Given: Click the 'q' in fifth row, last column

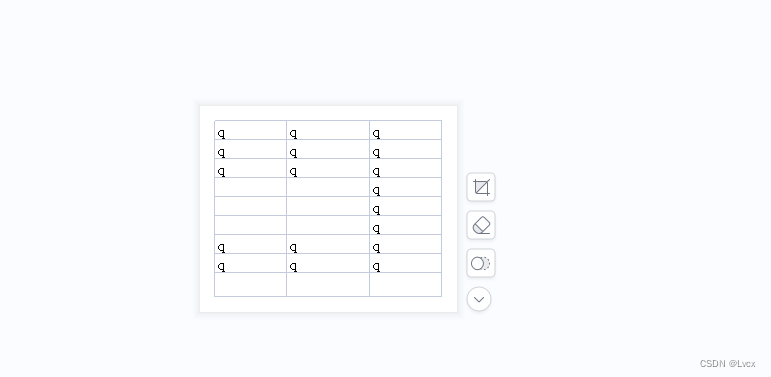Looking at the screenshot, I should tap(377, 210).
